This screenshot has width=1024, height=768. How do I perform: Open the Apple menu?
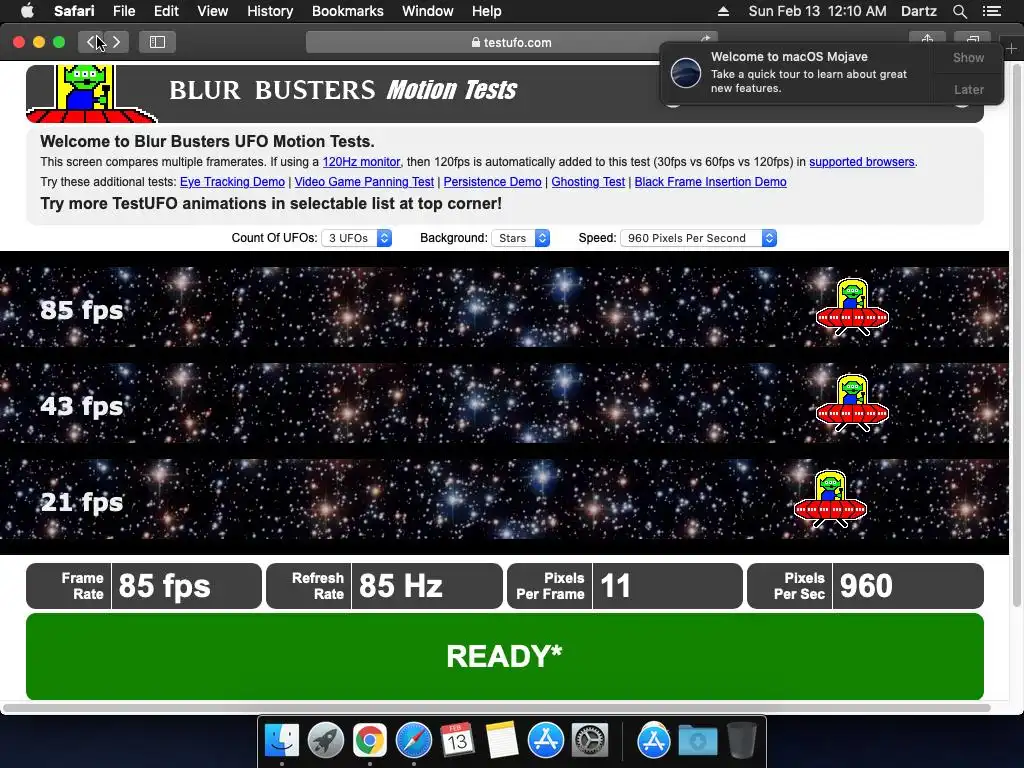[27, 11]
